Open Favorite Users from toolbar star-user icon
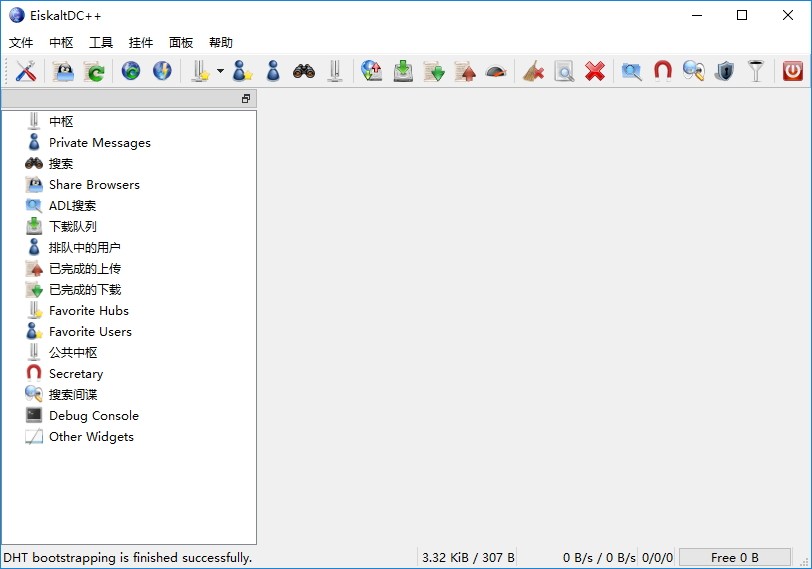 242,71
